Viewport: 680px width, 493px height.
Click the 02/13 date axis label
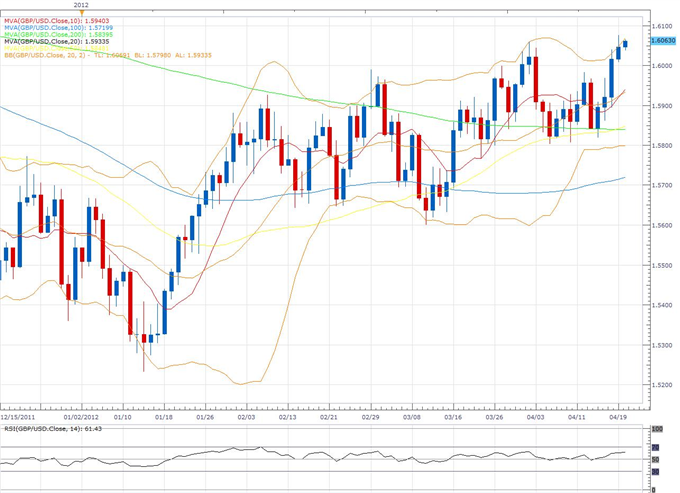(x=287, y=417)
